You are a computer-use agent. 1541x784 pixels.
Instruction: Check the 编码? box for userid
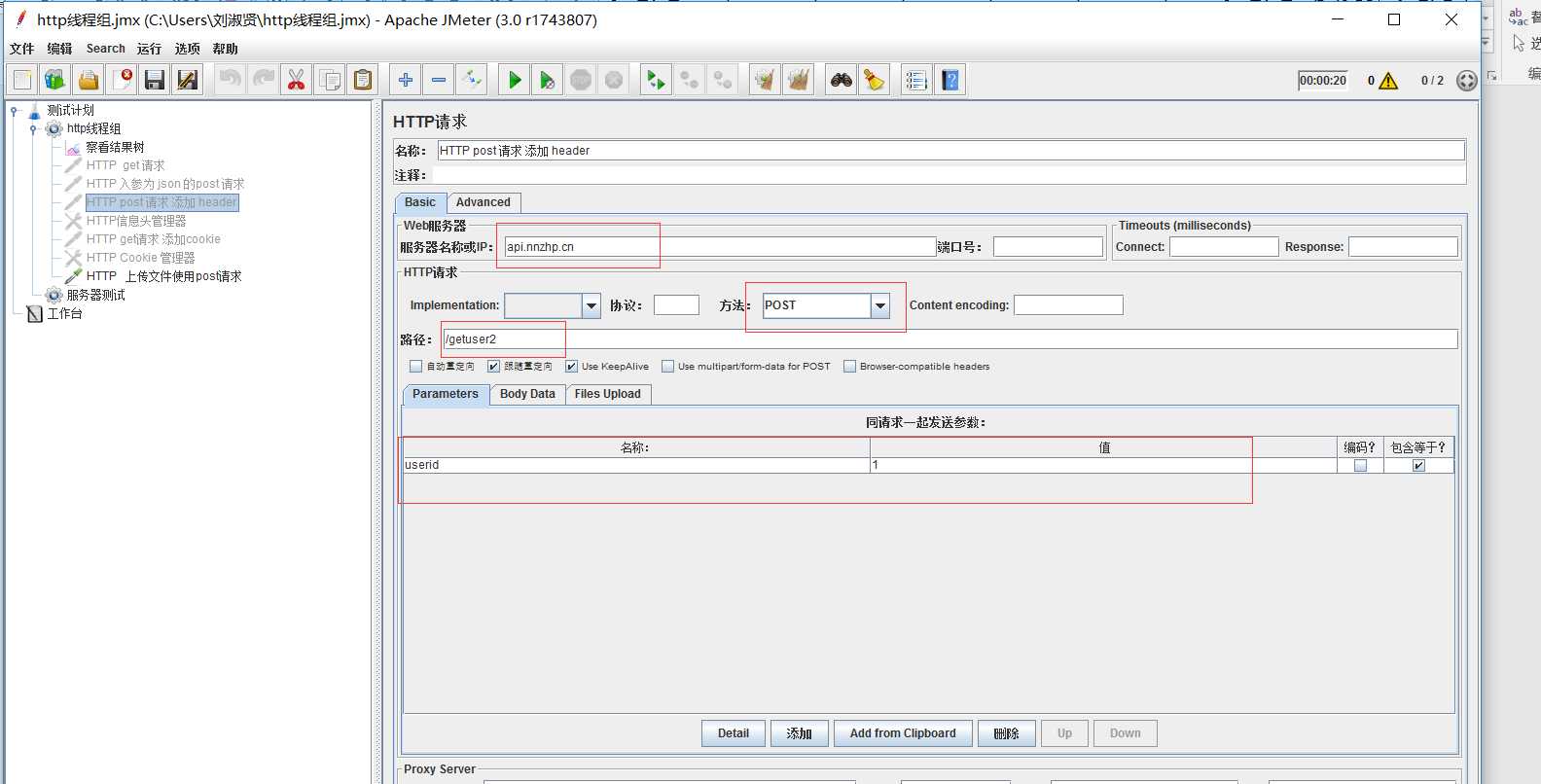pos(1360,465)
